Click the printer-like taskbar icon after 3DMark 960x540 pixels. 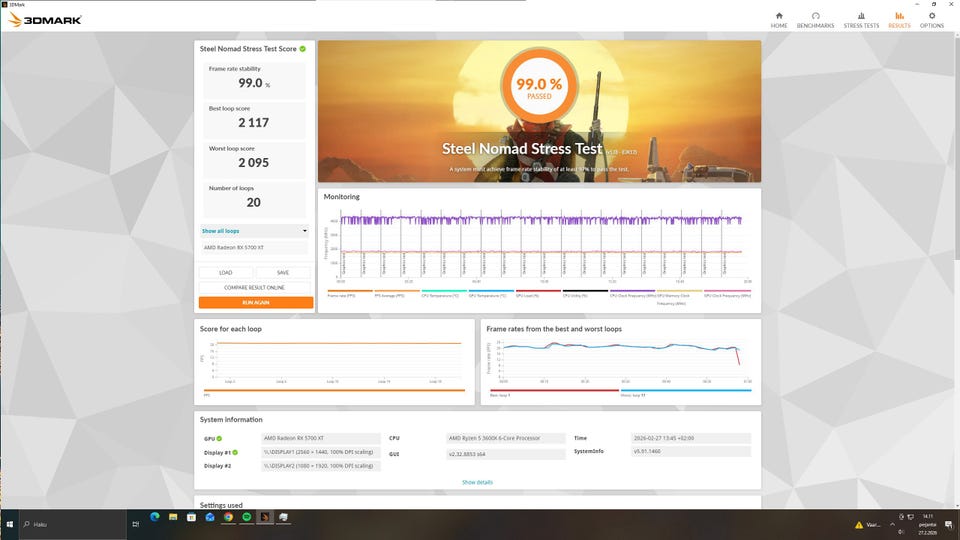283,517
